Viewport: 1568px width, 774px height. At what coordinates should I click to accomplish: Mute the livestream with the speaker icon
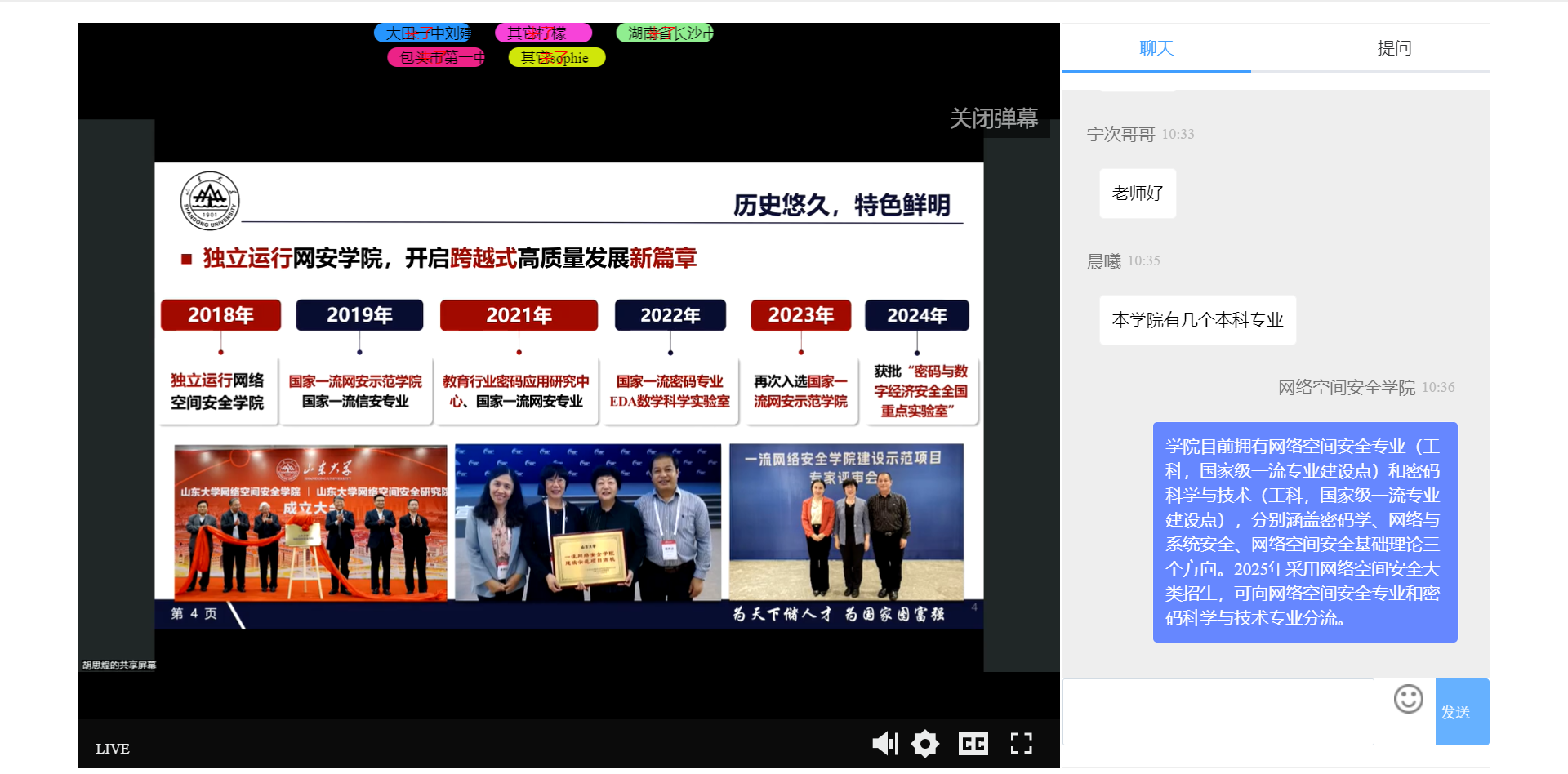coord(884,743)
